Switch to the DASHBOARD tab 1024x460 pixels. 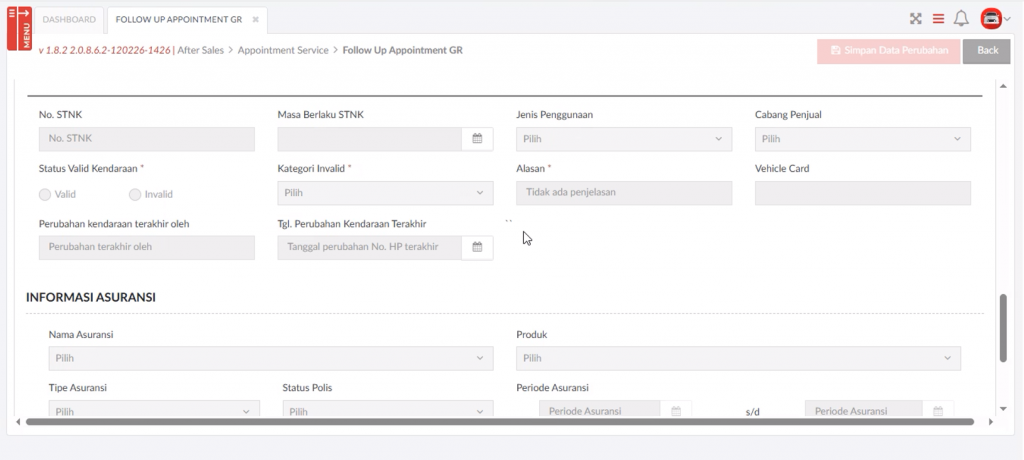[70, 19]
